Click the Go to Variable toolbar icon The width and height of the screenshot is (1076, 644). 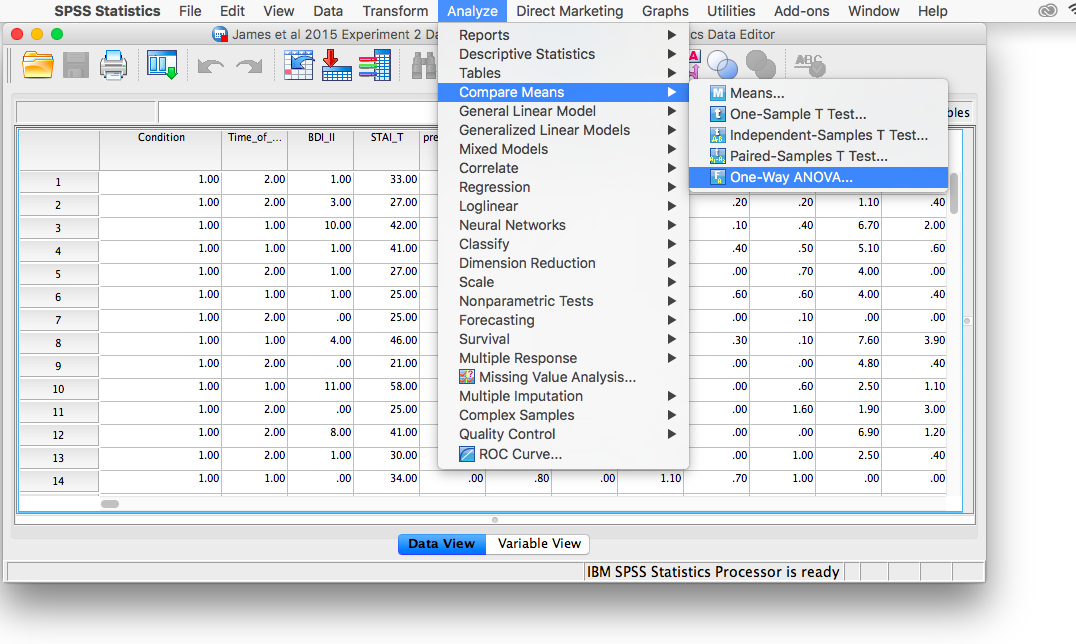[337, 65]
